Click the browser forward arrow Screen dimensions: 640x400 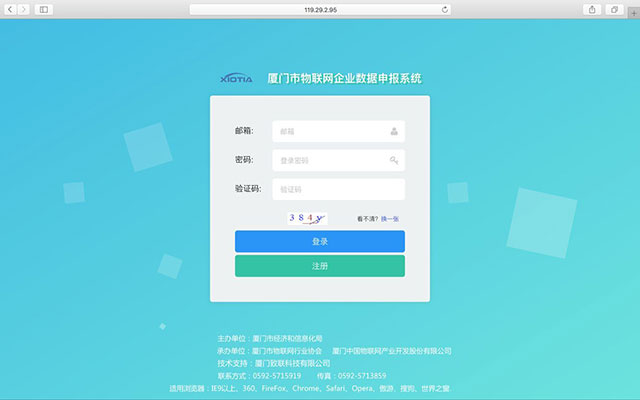[23, 9]
